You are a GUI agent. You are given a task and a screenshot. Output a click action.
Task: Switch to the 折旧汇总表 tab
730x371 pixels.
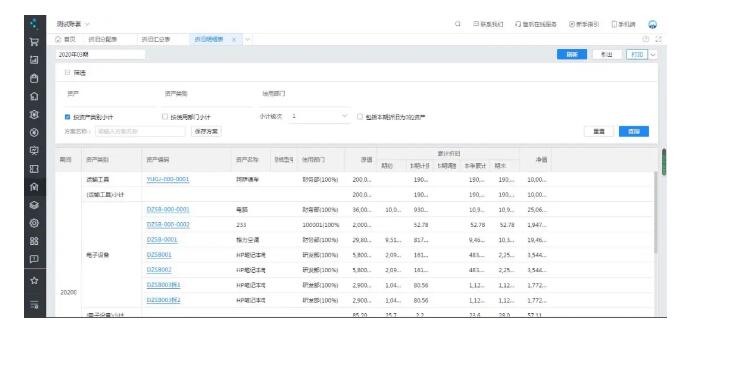[x=156, y=40]
